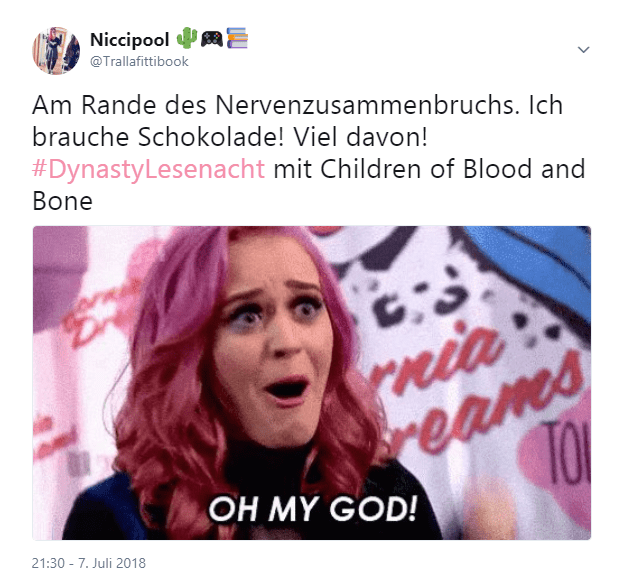Click 'Children of Blood and' in the tweet

pyautogui.click(x=452, y=169)
